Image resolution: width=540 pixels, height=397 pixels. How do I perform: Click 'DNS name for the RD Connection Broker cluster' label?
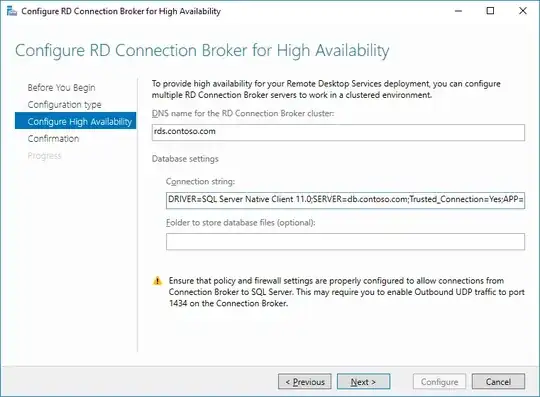coord(243,113)
